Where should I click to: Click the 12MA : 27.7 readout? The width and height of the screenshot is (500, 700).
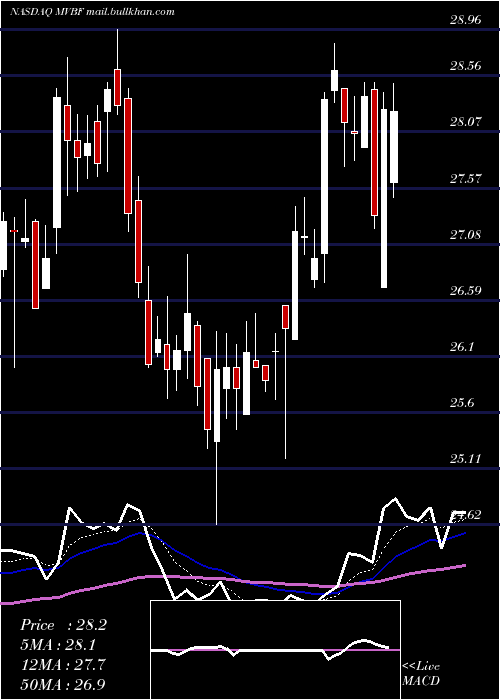[63, 664]
